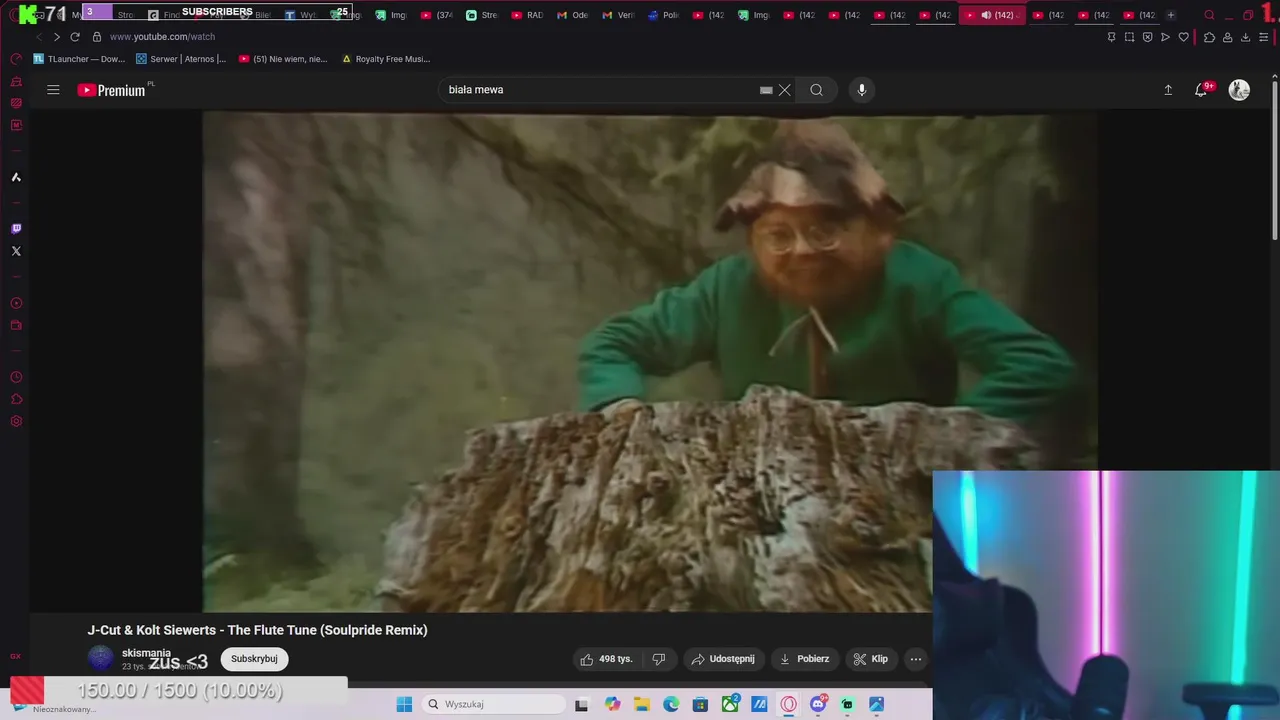The image size is (1280, 720).
Task: Click the Klip button
Action: click(871, 659)
